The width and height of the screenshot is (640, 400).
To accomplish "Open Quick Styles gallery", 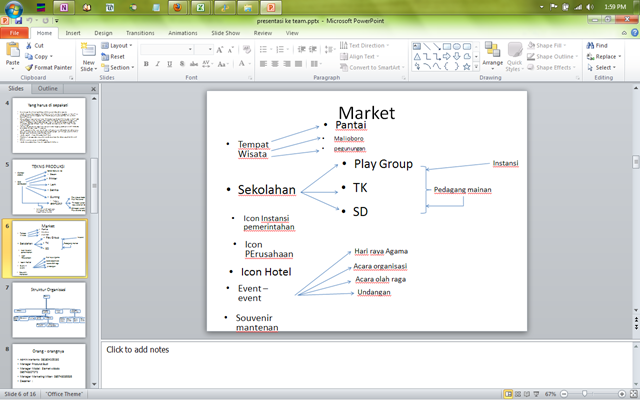I will click(514, 57).
